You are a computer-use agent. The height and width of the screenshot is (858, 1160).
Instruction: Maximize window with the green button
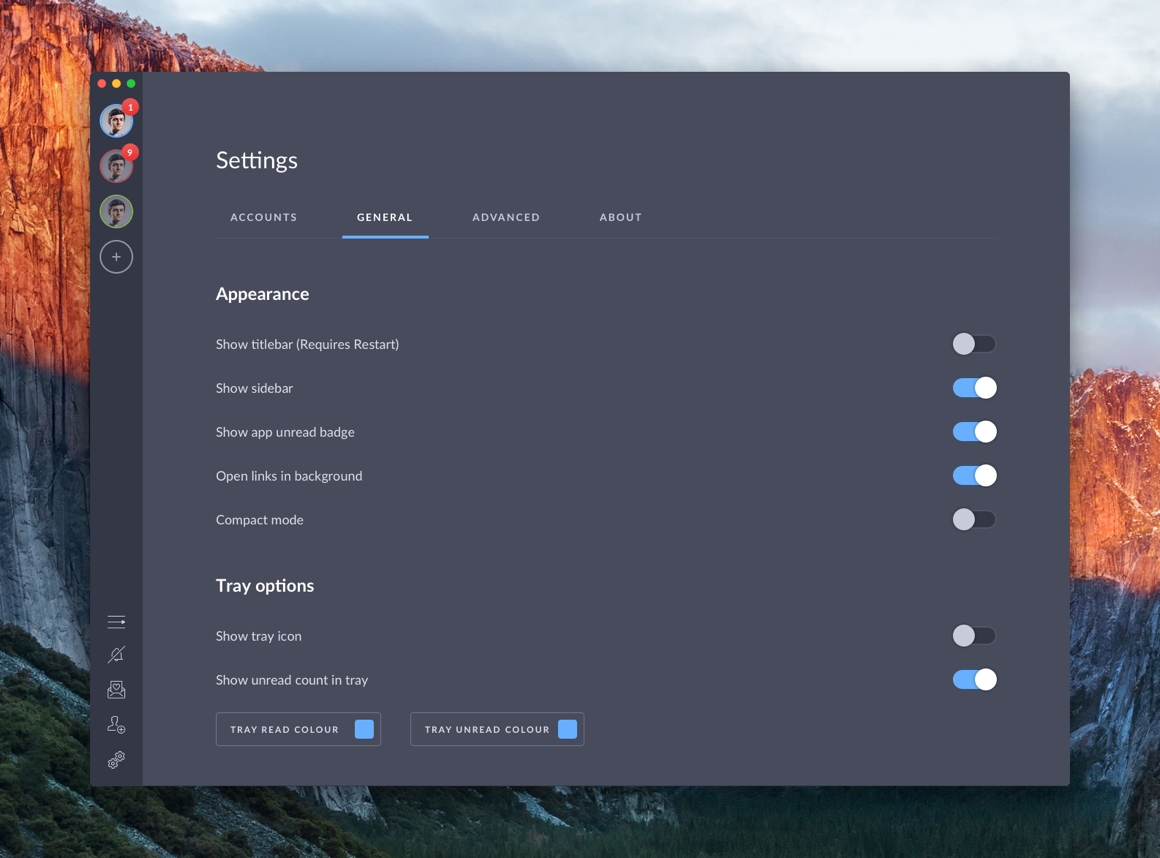(x=131, y=84)
